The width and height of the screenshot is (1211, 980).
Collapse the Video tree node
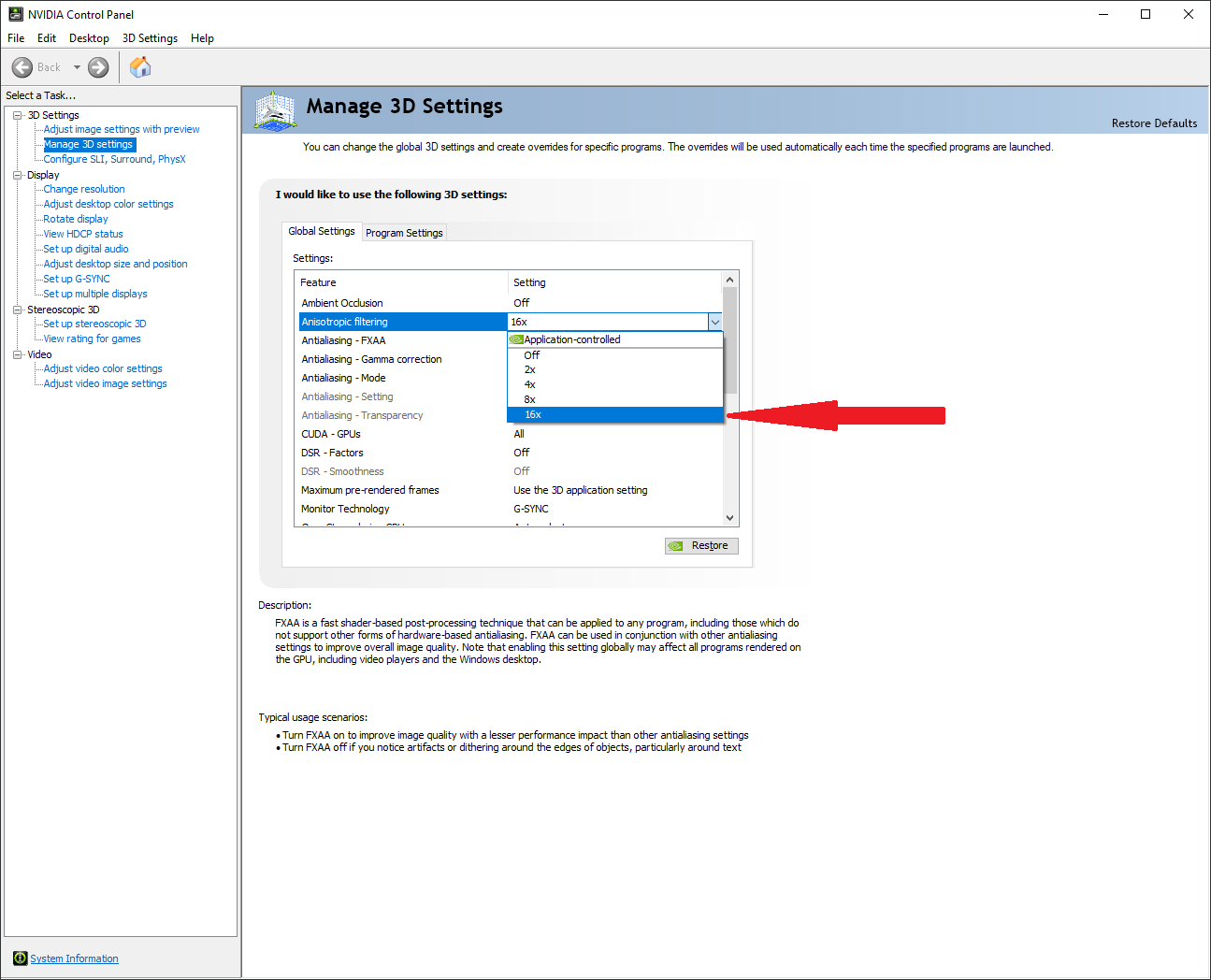pos(18,354)
